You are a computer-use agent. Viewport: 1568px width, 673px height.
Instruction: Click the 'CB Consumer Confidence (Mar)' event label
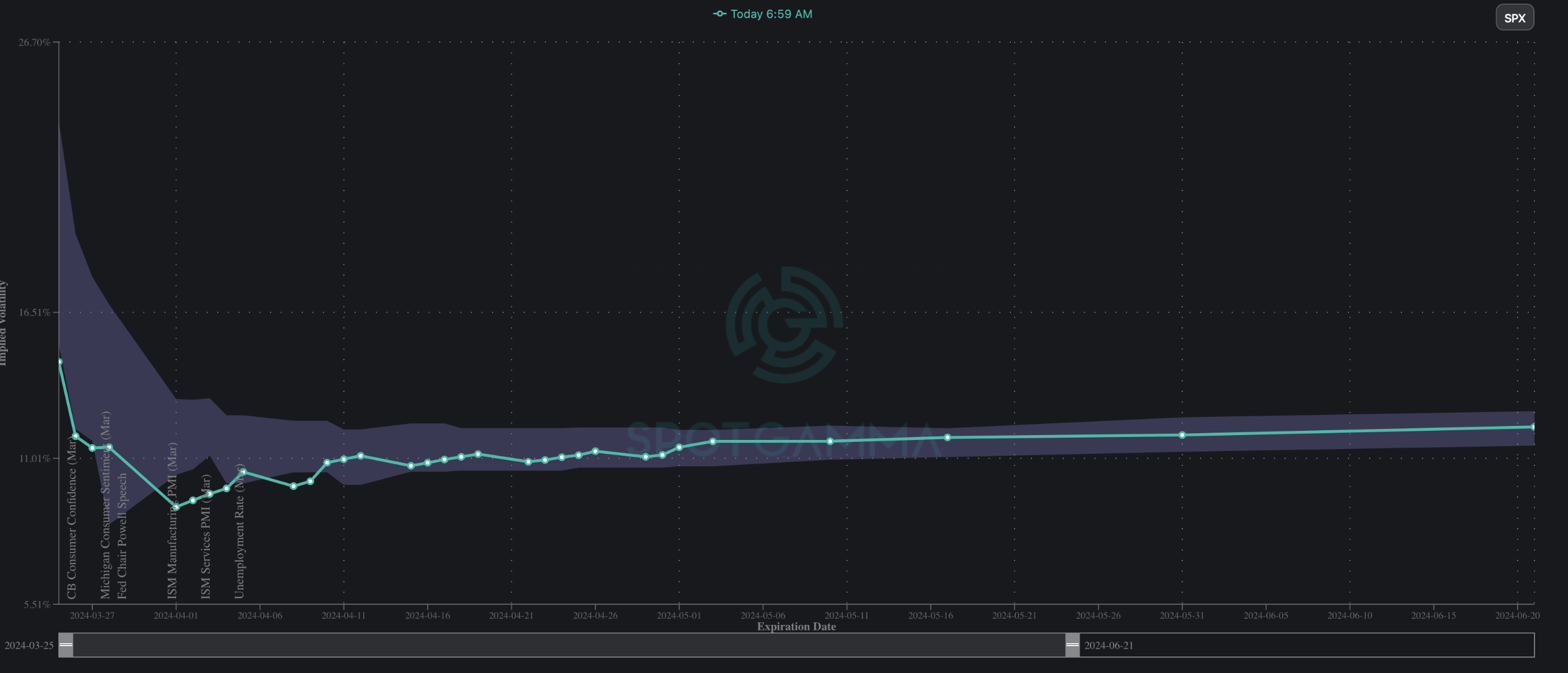click(x=72, y=524)
